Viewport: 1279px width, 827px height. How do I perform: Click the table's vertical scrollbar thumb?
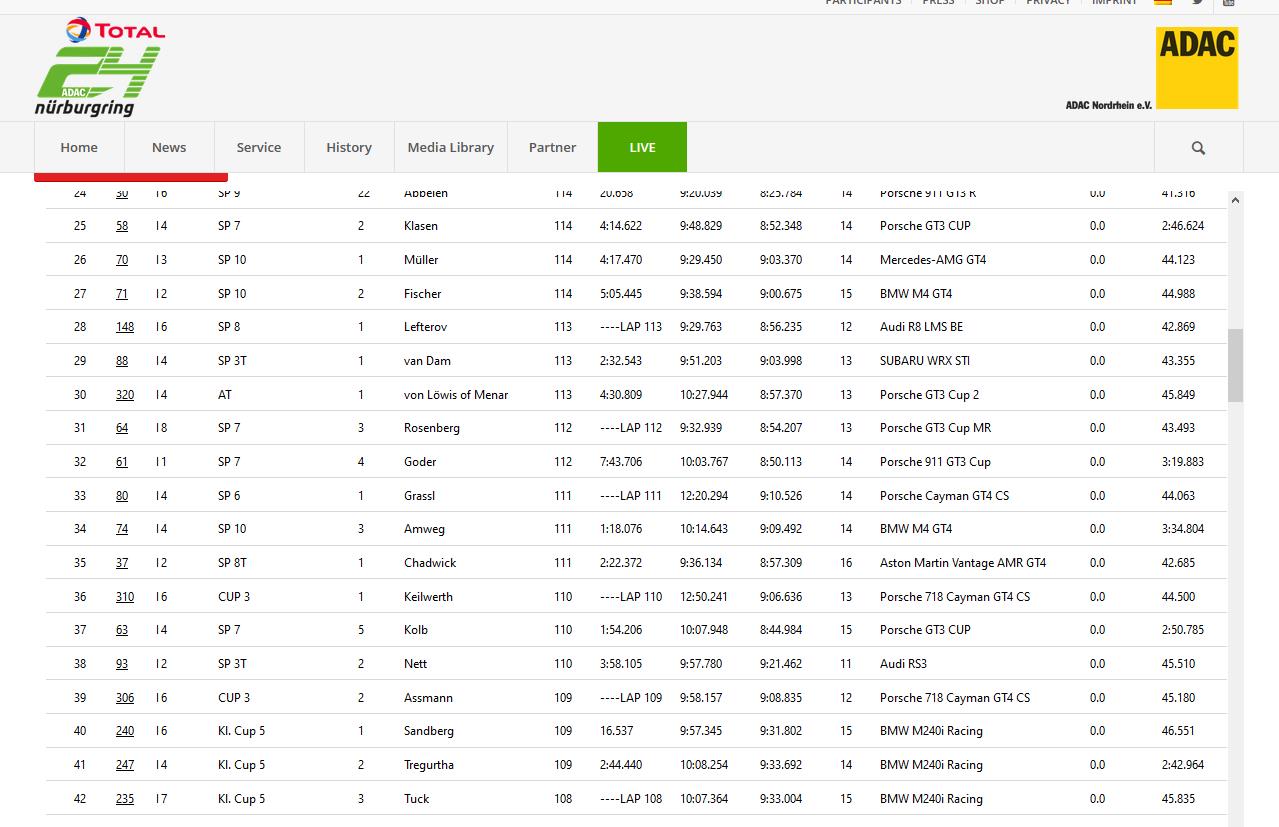click(1235, 365)
